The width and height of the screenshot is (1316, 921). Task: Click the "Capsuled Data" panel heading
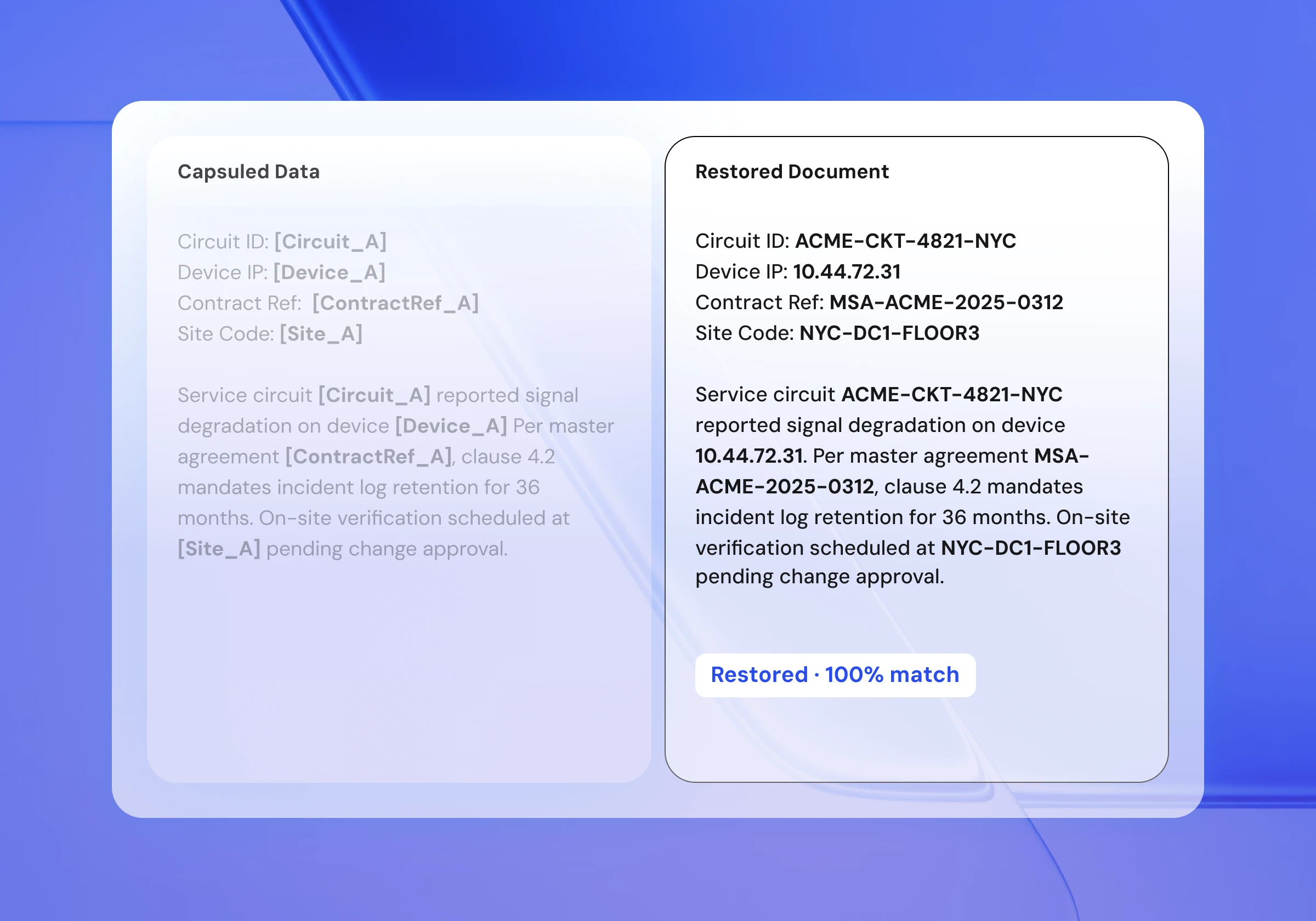pyautogui.click(x=249, y=172)
